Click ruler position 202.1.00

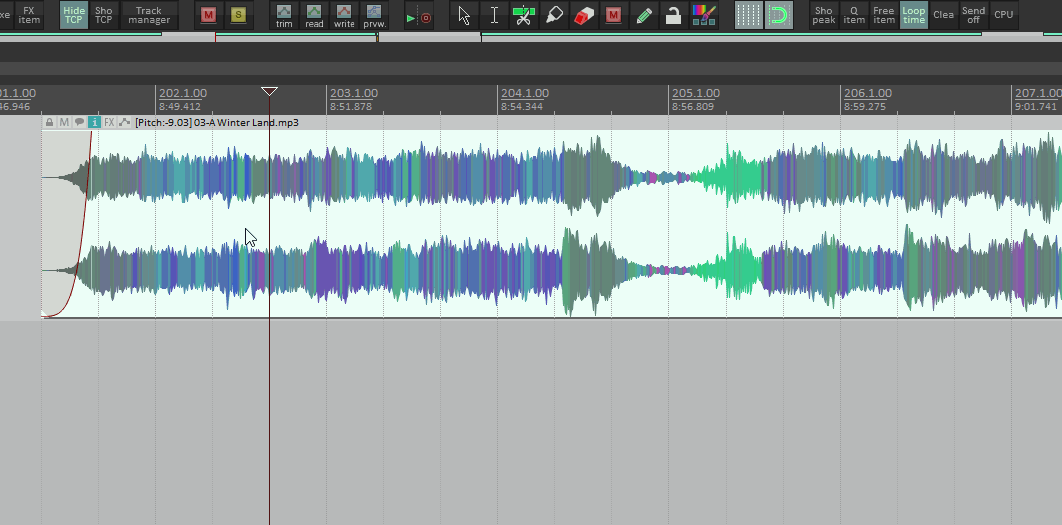183,93
